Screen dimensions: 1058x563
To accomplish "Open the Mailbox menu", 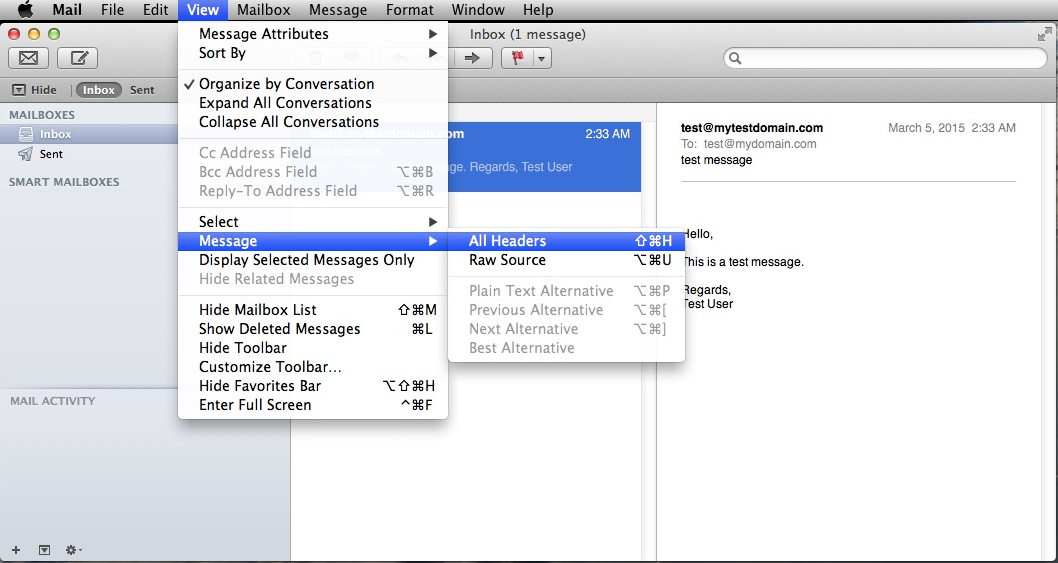I will click(x=264, y=10).
